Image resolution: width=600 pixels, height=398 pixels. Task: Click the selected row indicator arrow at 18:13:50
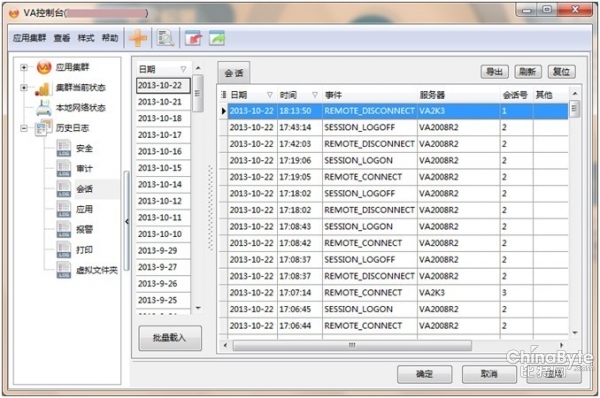tap(223, 111)
